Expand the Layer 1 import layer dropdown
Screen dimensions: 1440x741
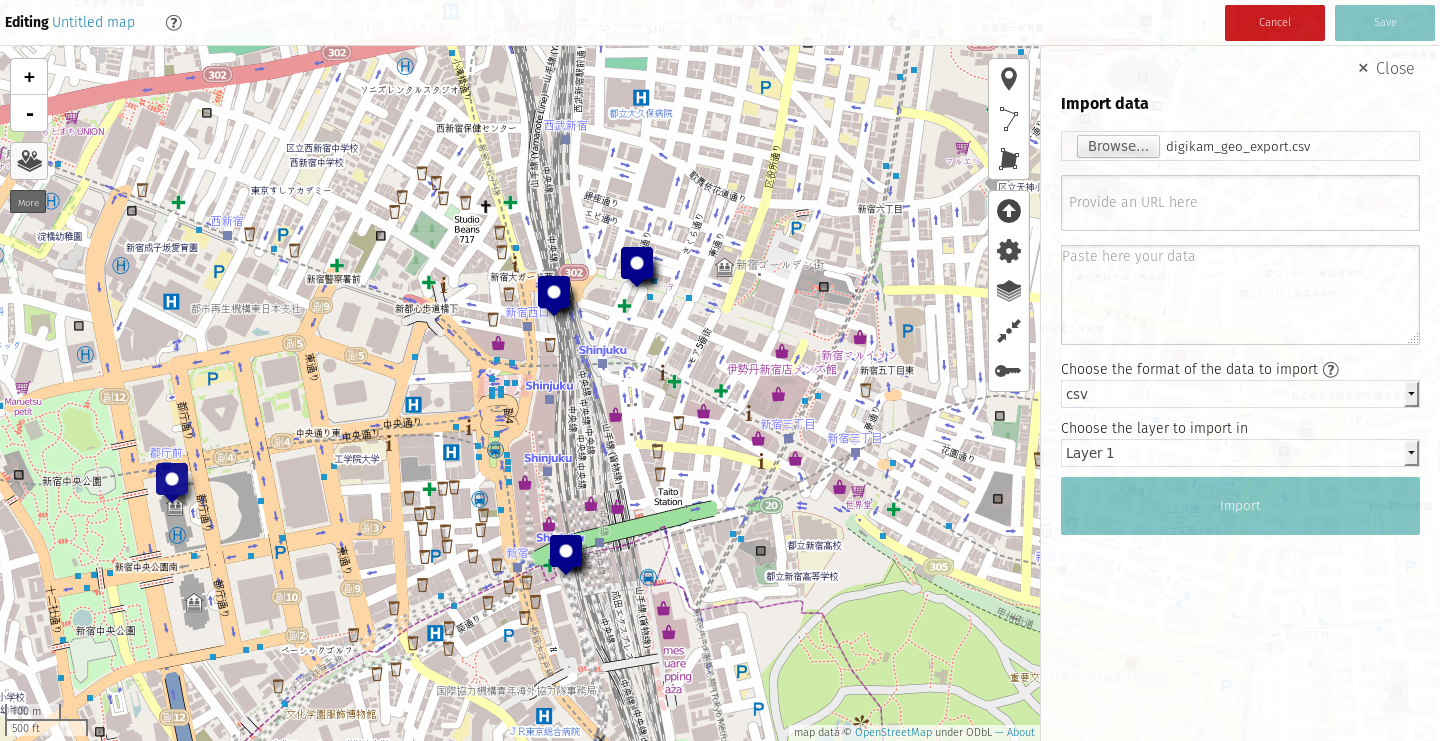tap(1239, 453)
